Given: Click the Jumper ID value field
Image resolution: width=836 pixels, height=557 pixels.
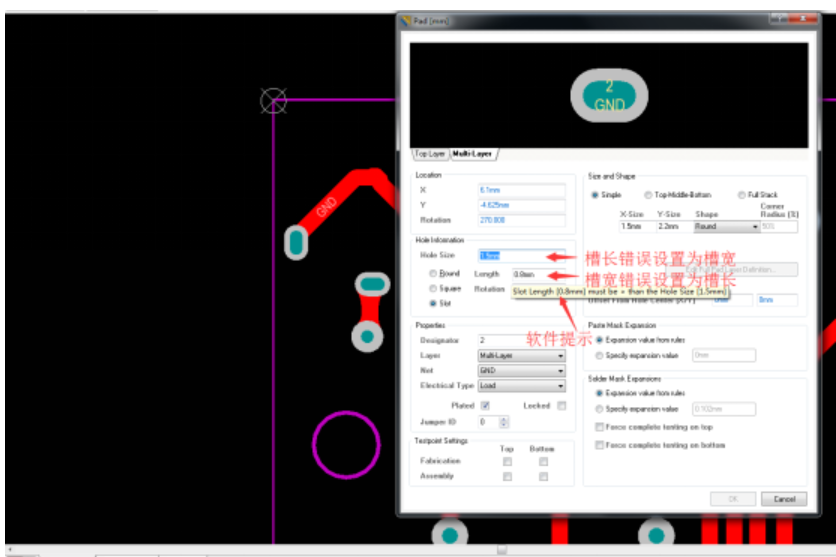Looking at the screenshot, I should tap(488, 422).
